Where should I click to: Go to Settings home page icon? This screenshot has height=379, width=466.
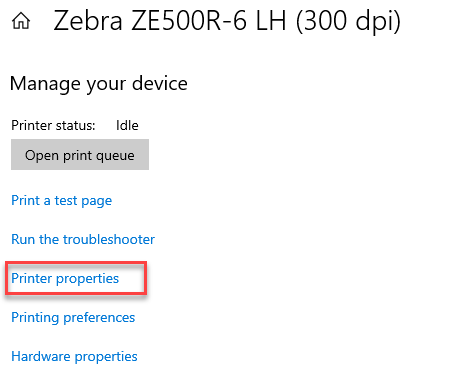coord(21,21)
